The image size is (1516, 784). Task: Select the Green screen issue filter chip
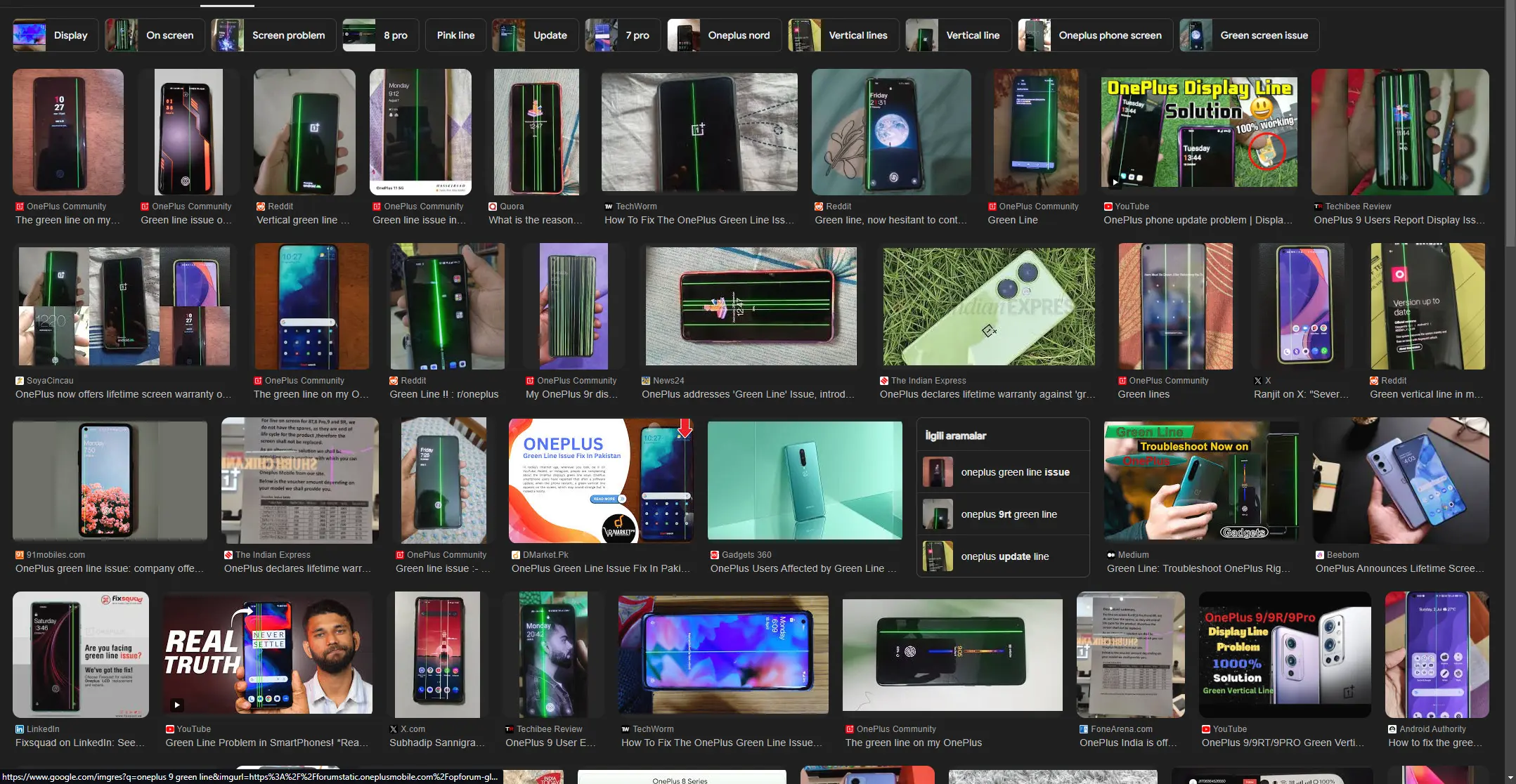point(1249,35)
